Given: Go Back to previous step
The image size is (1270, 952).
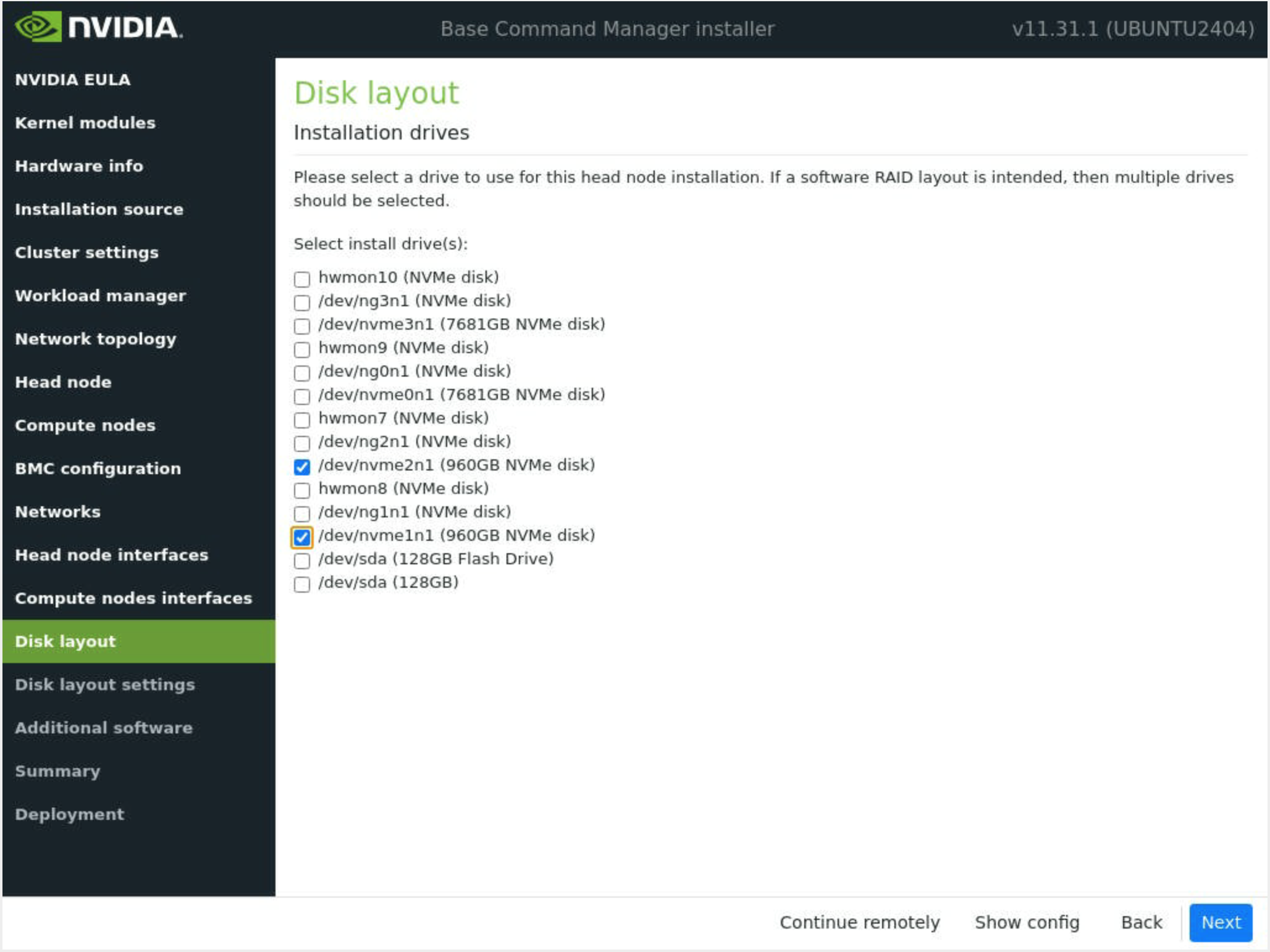Looking at the screenshot, I should pyautogui.click(x=1141, y=922).
